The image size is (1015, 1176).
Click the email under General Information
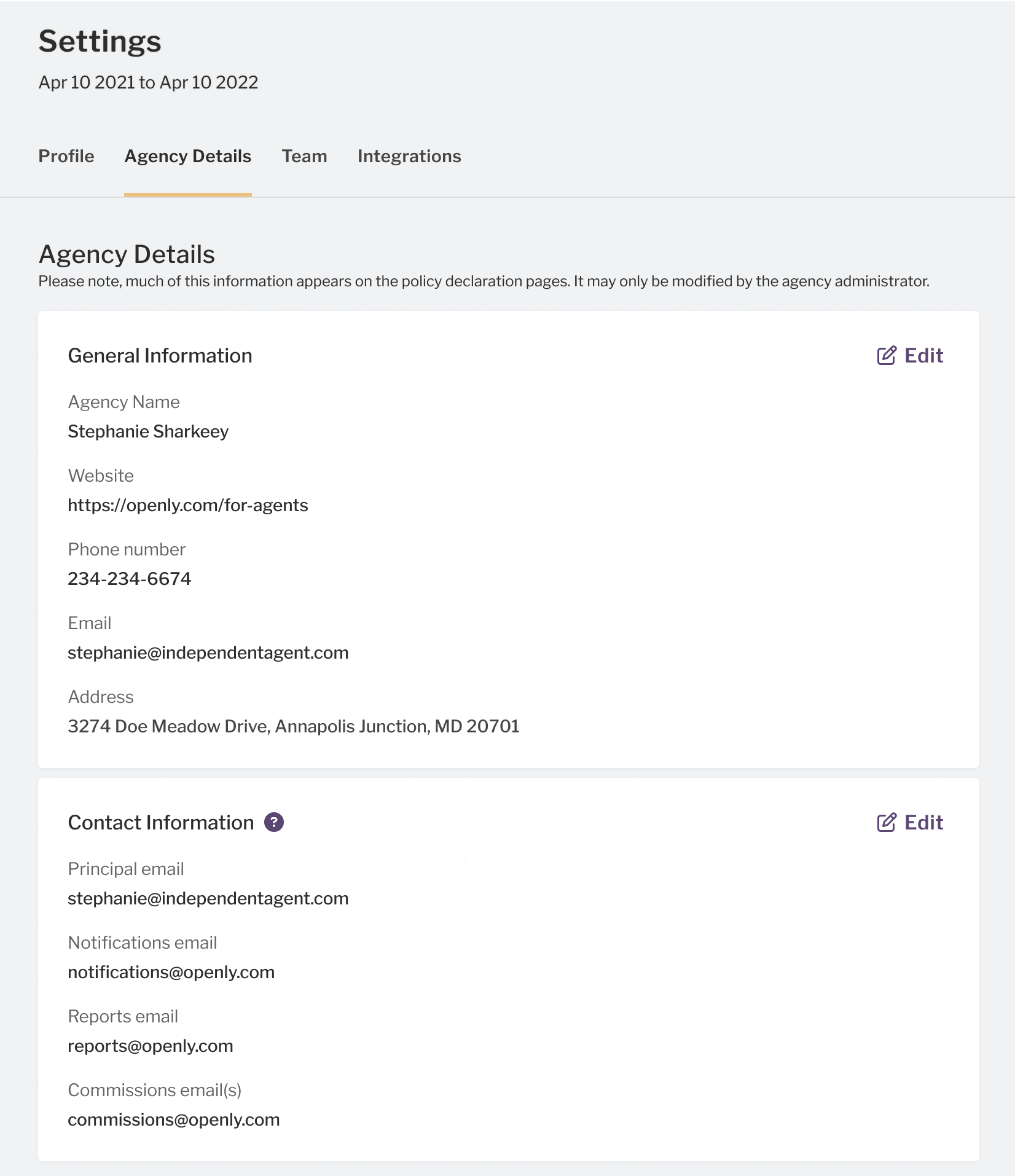(208, 653)
